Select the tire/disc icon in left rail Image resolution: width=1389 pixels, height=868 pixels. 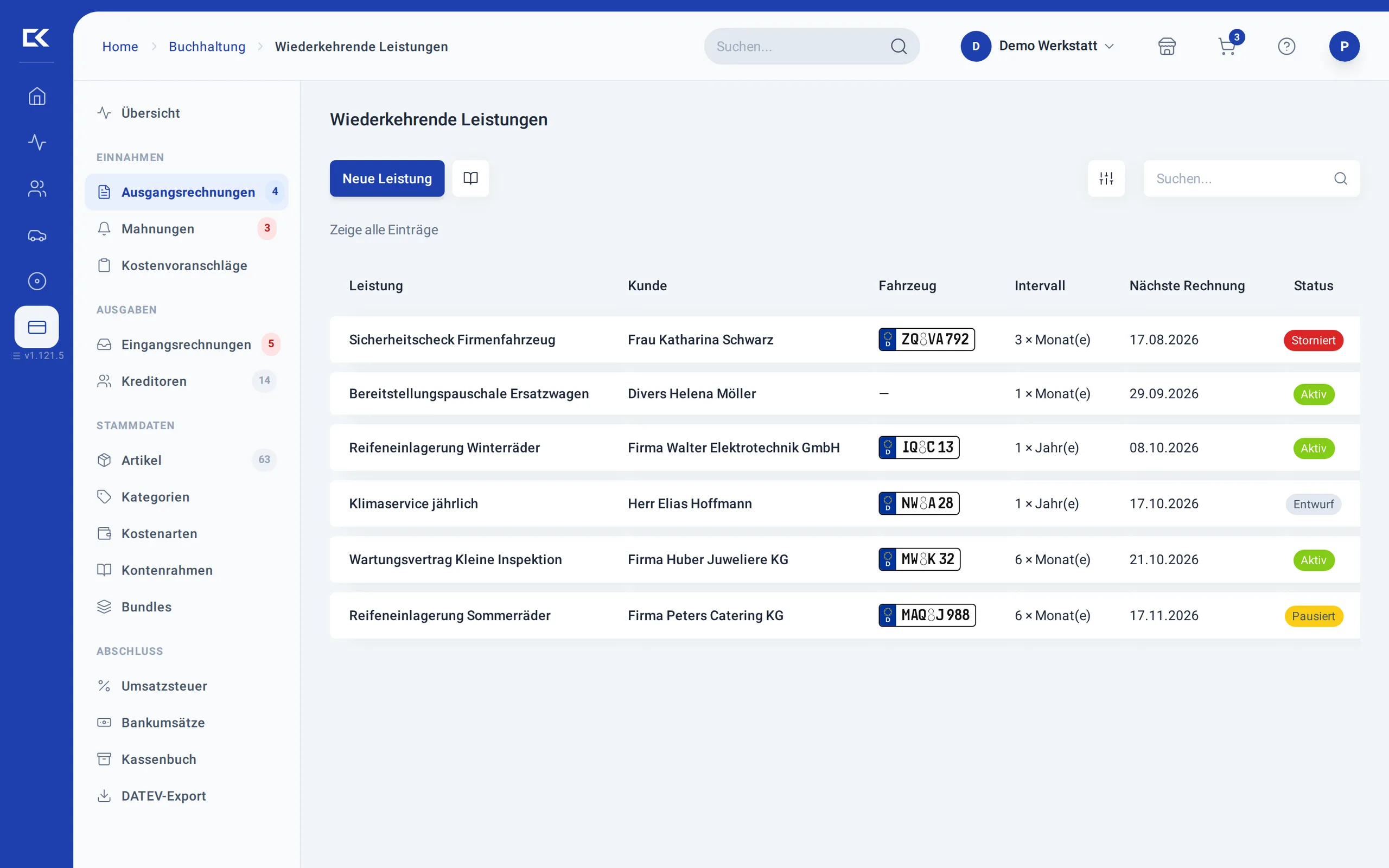coord(37,280)
